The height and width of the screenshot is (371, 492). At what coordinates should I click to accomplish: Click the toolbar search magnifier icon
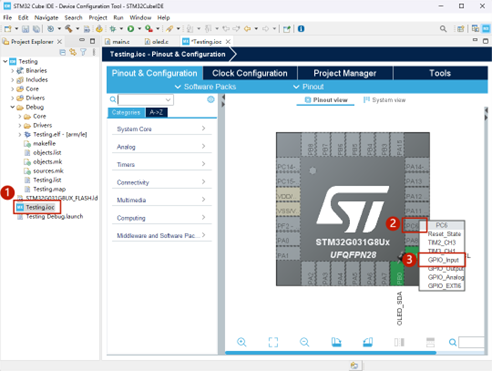tap(443, 29)
